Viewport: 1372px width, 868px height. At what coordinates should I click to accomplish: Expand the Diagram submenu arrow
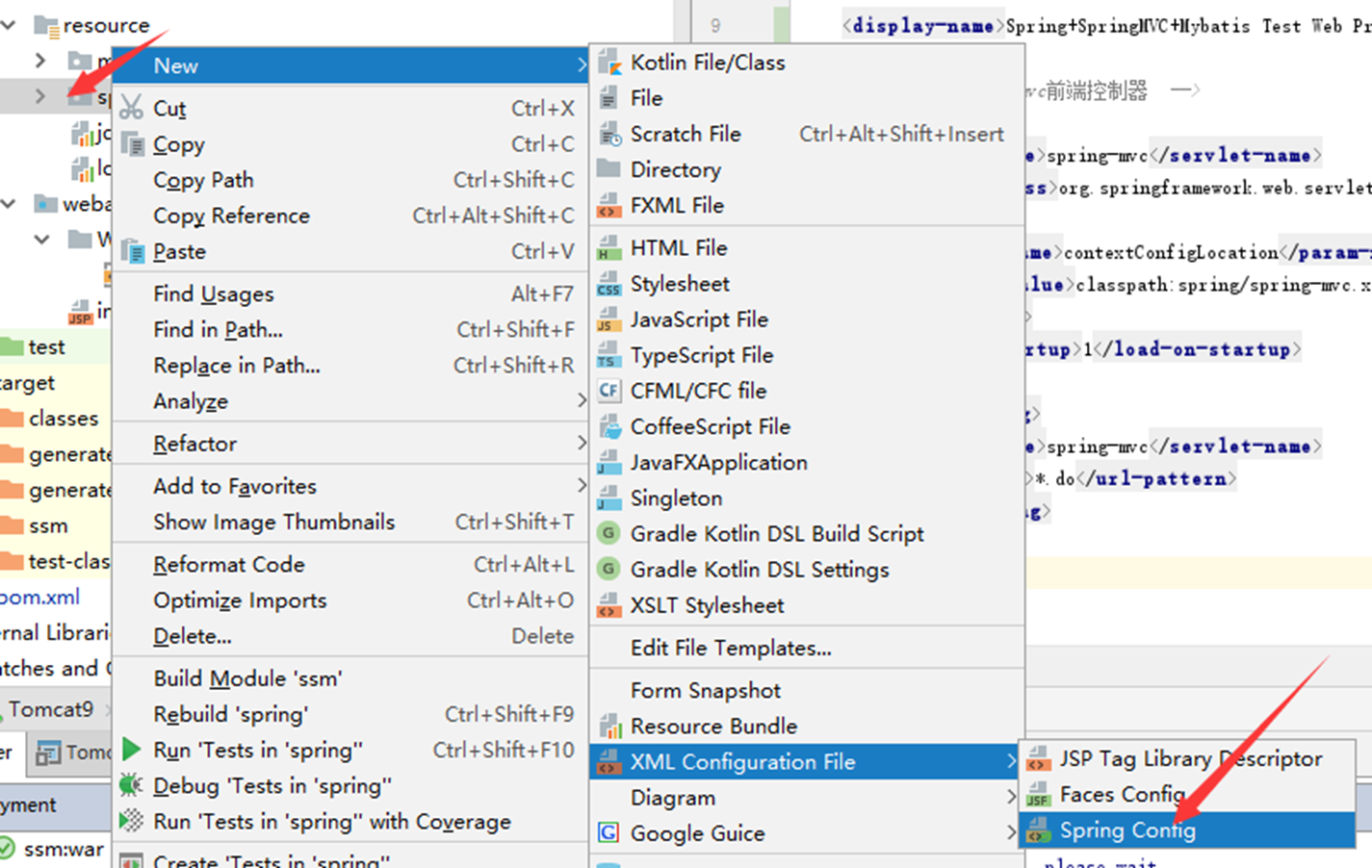click(x=1010, y=797)
